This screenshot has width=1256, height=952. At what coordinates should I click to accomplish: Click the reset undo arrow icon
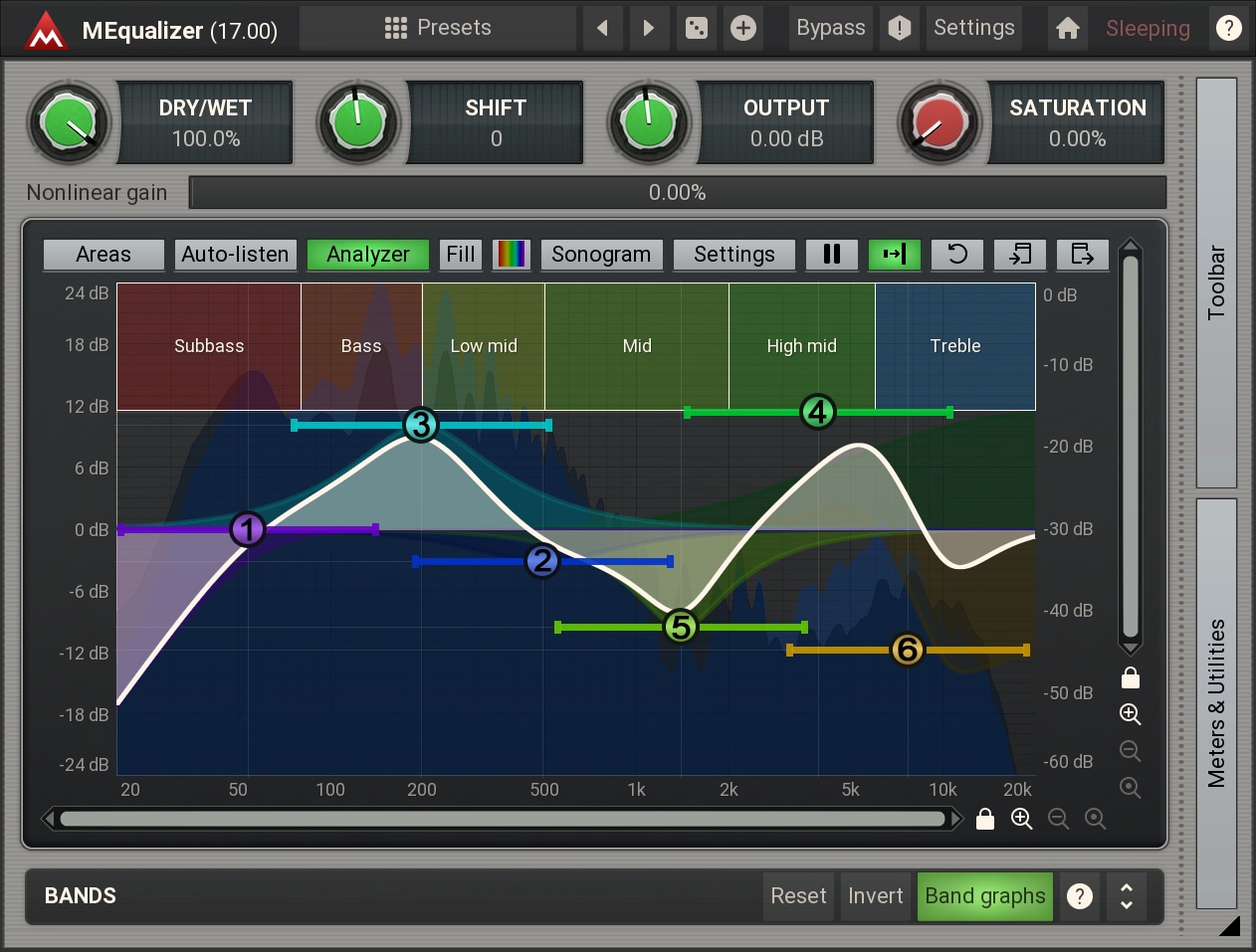coord(956,255)
